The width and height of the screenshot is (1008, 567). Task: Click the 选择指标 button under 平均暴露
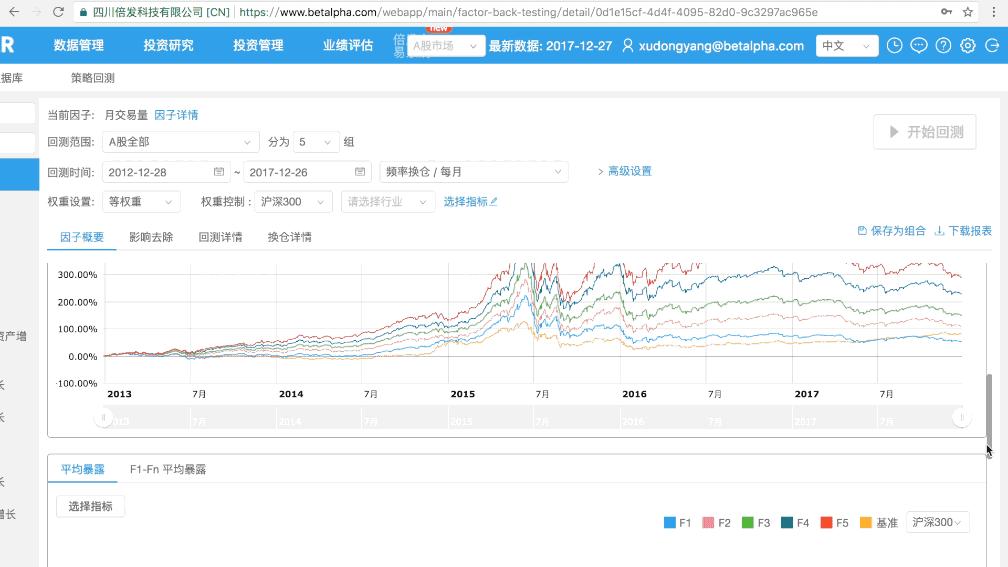click(91, 507)
